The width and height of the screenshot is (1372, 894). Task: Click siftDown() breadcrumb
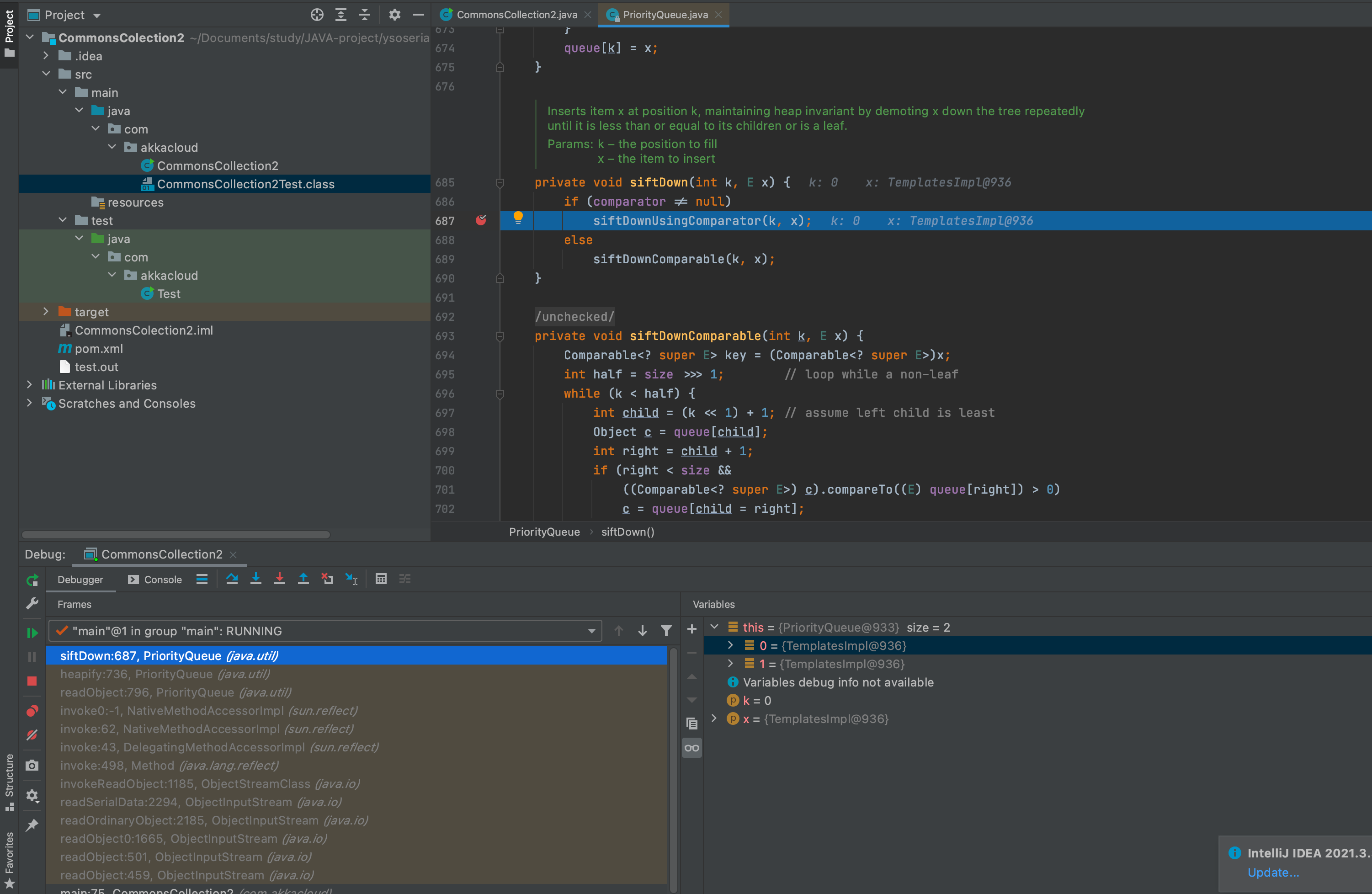point(628,532)
